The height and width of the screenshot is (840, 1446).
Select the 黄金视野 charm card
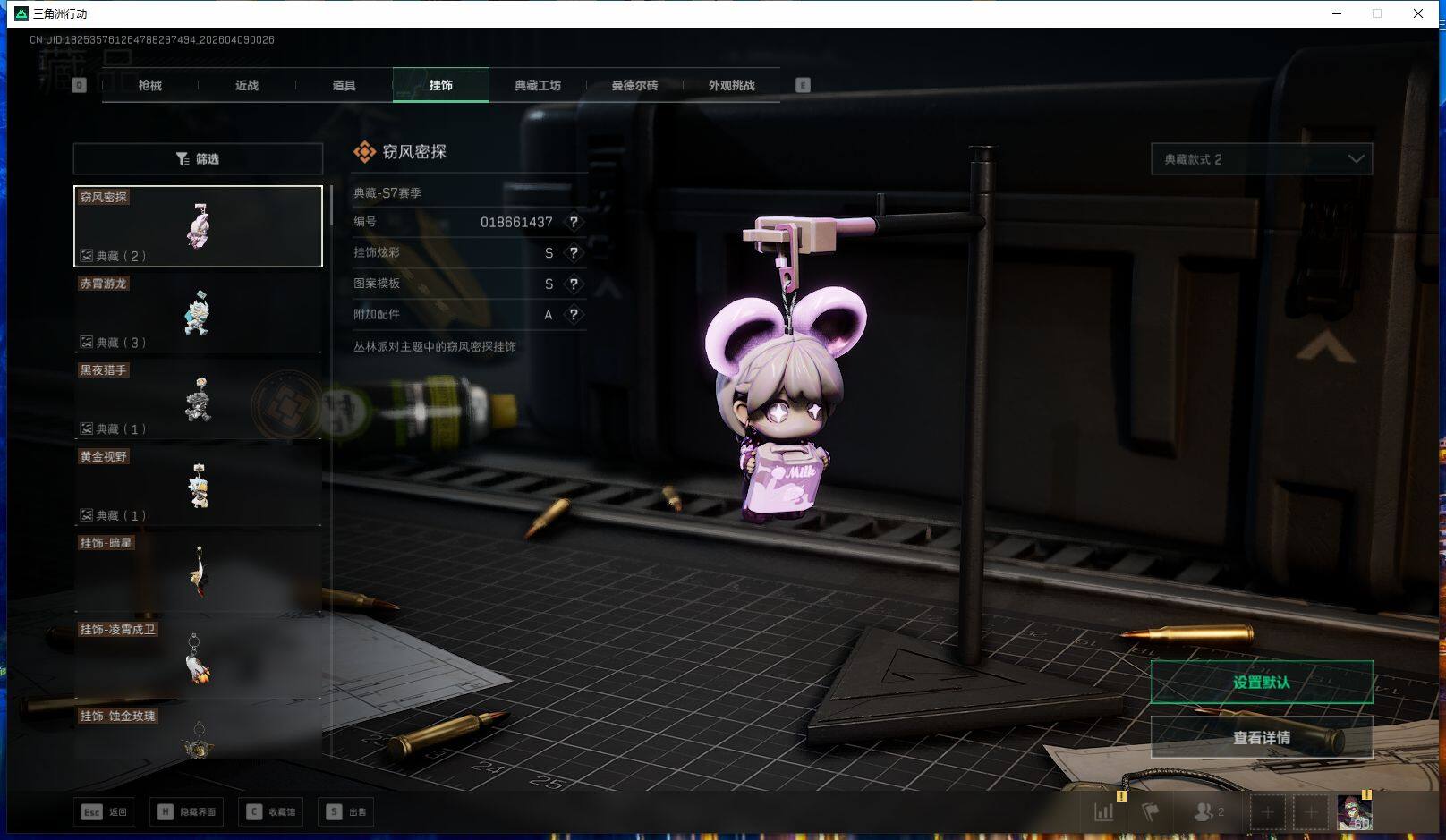coord(198,486)
